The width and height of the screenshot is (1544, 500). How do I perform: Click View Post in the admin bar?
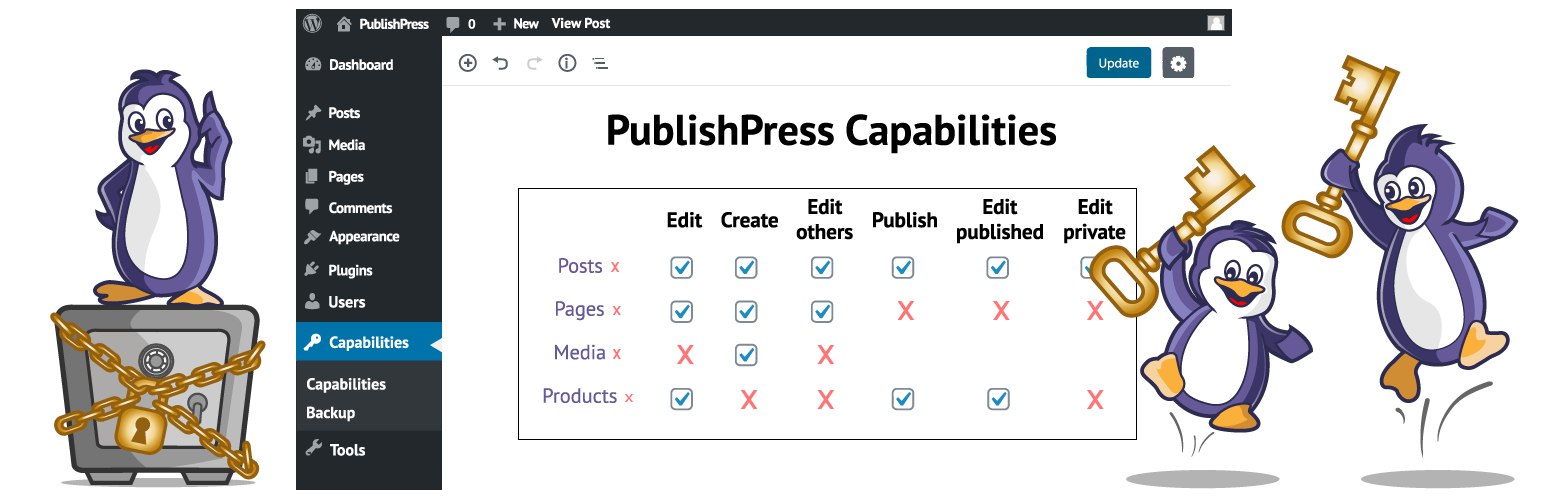pos(581,23)
